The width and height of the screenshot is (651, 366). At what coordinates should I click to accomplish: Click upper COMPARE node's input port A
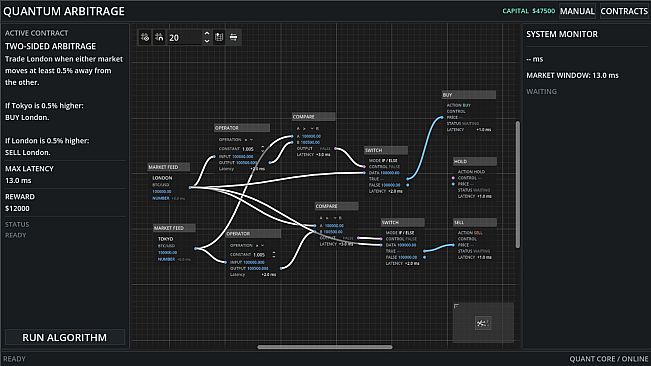[x=293, y=136]
